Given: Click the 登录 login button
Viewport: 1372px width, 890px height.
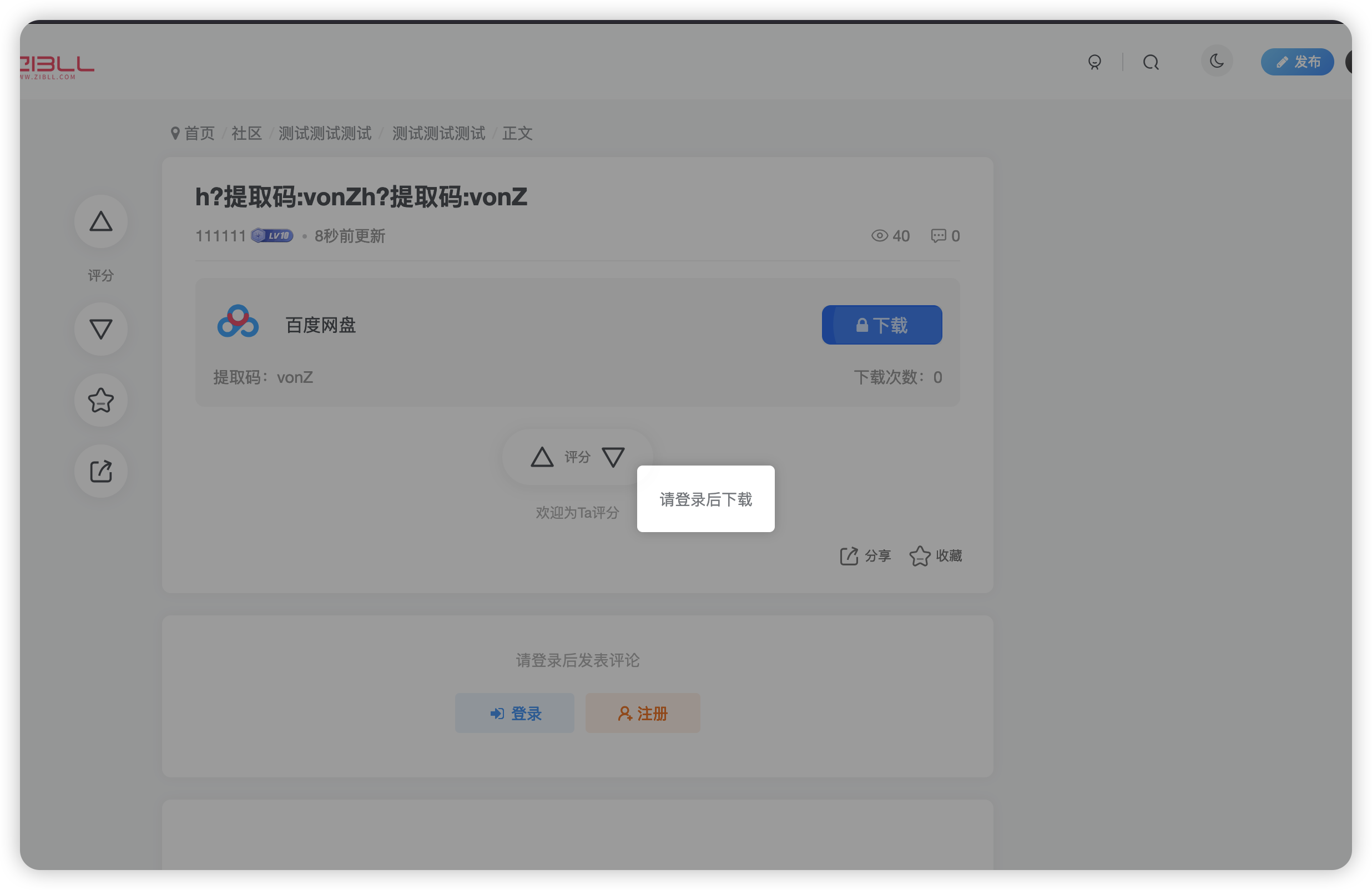Looking at the screenshot, I should coord(514,713).
